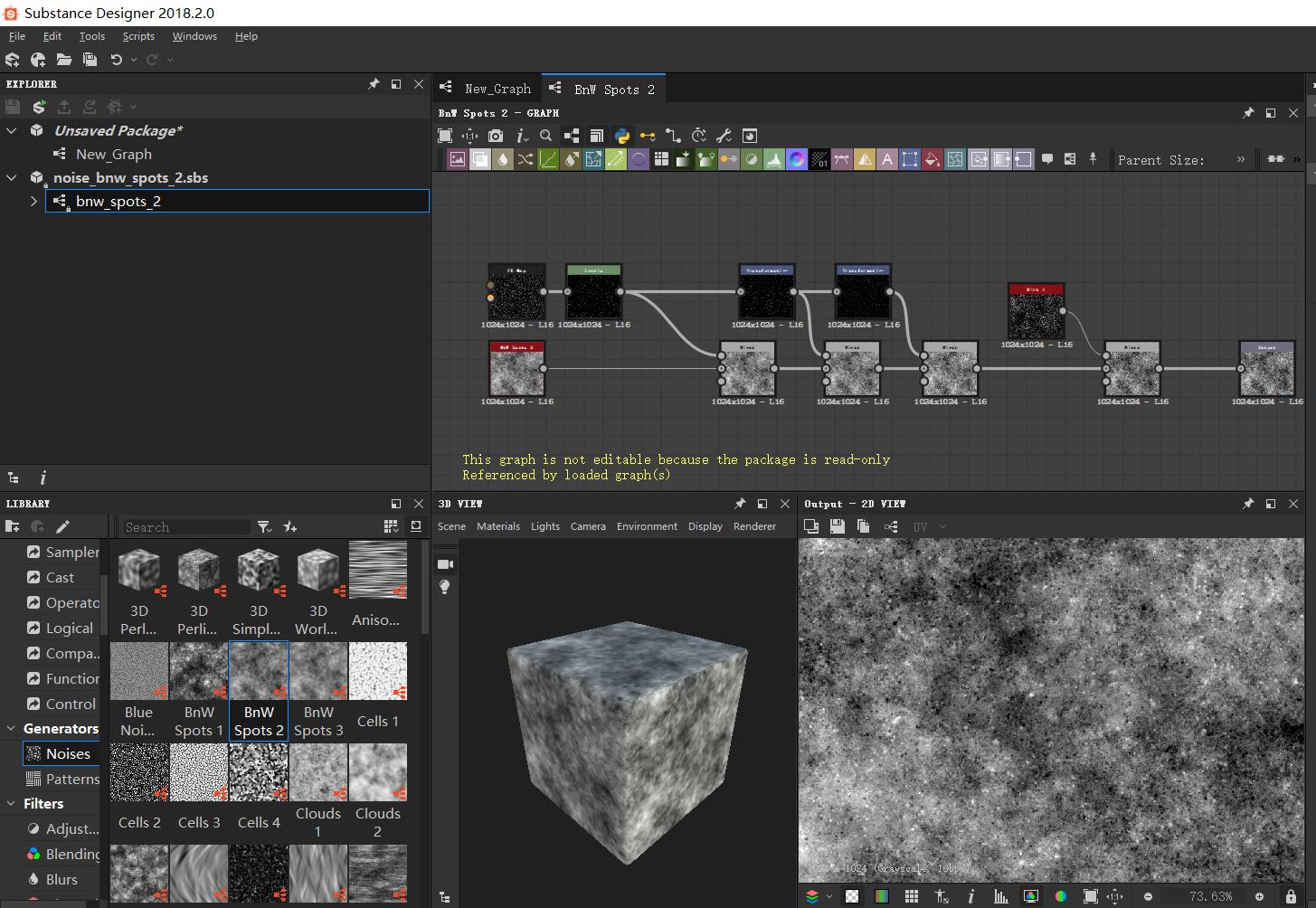
Task: Open the undo history dropdown arrow
Action: pos(134,60)
